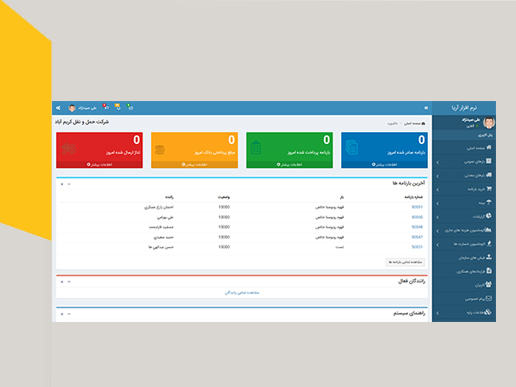
Task: Click the user name text beside the top bar avatar
Action: tap(87, 108)
